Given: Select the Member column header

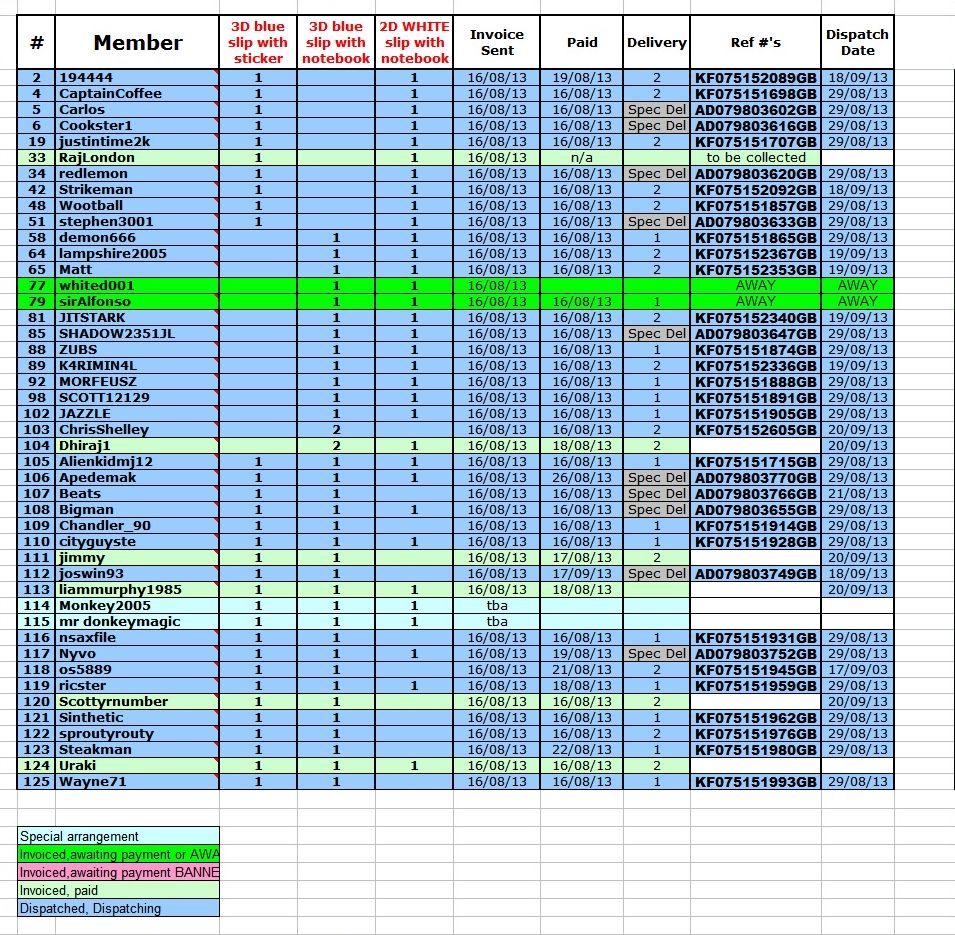Looking at the screenshot, I should coord(137,43).
